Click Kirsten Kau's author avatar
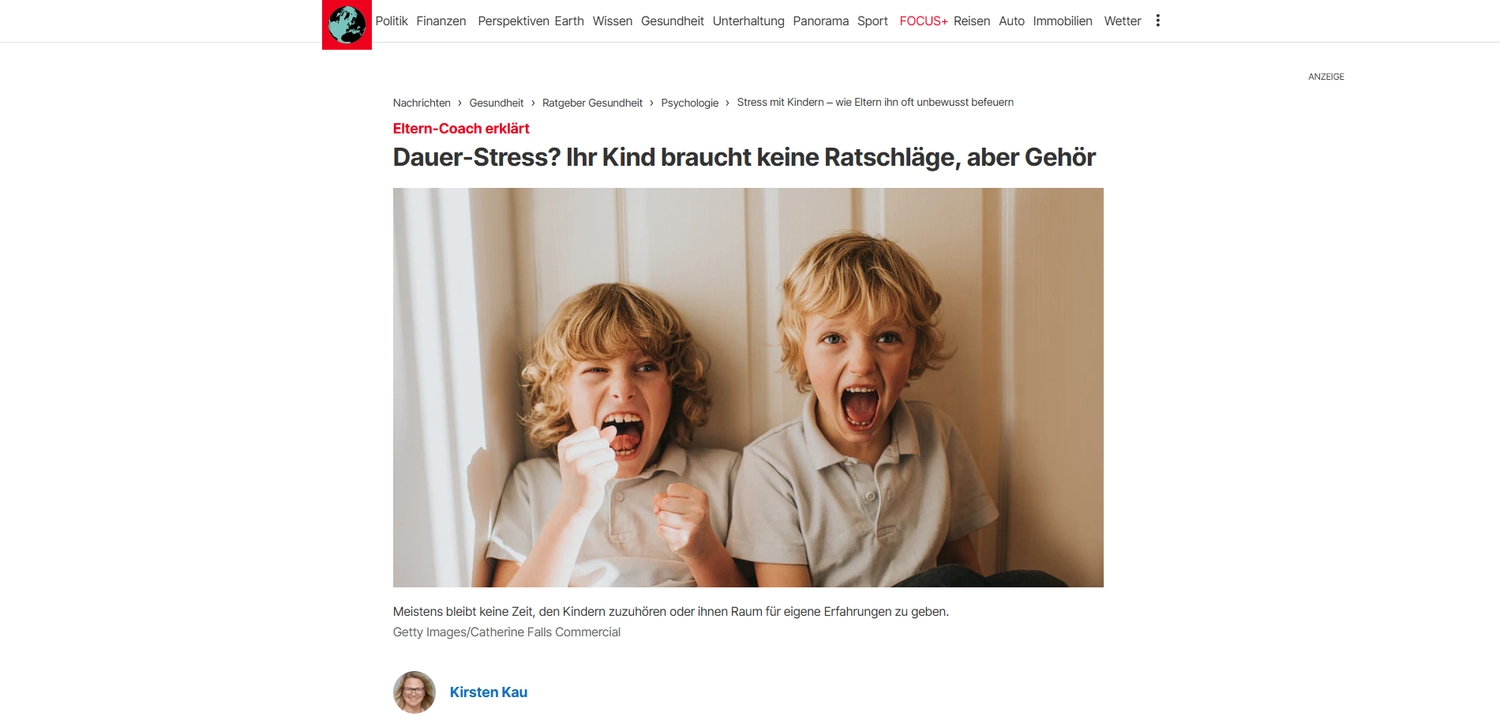Image resolution: width=1500 pixels, height=720 pixels. click(x=414, y=692)
